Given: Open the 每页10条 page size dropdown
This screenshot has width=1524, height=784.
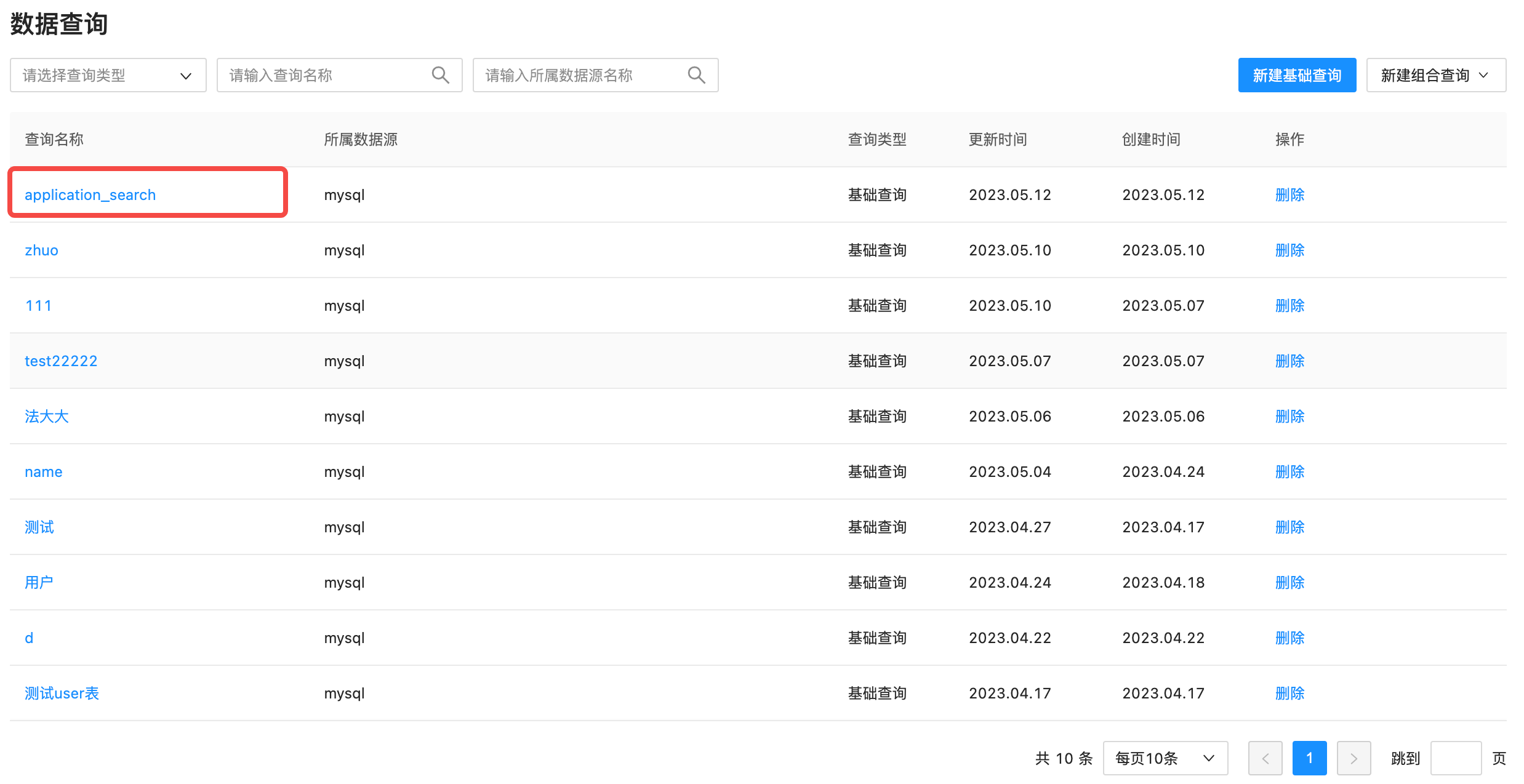Looking at the screenshot, I should point(1165,758).
